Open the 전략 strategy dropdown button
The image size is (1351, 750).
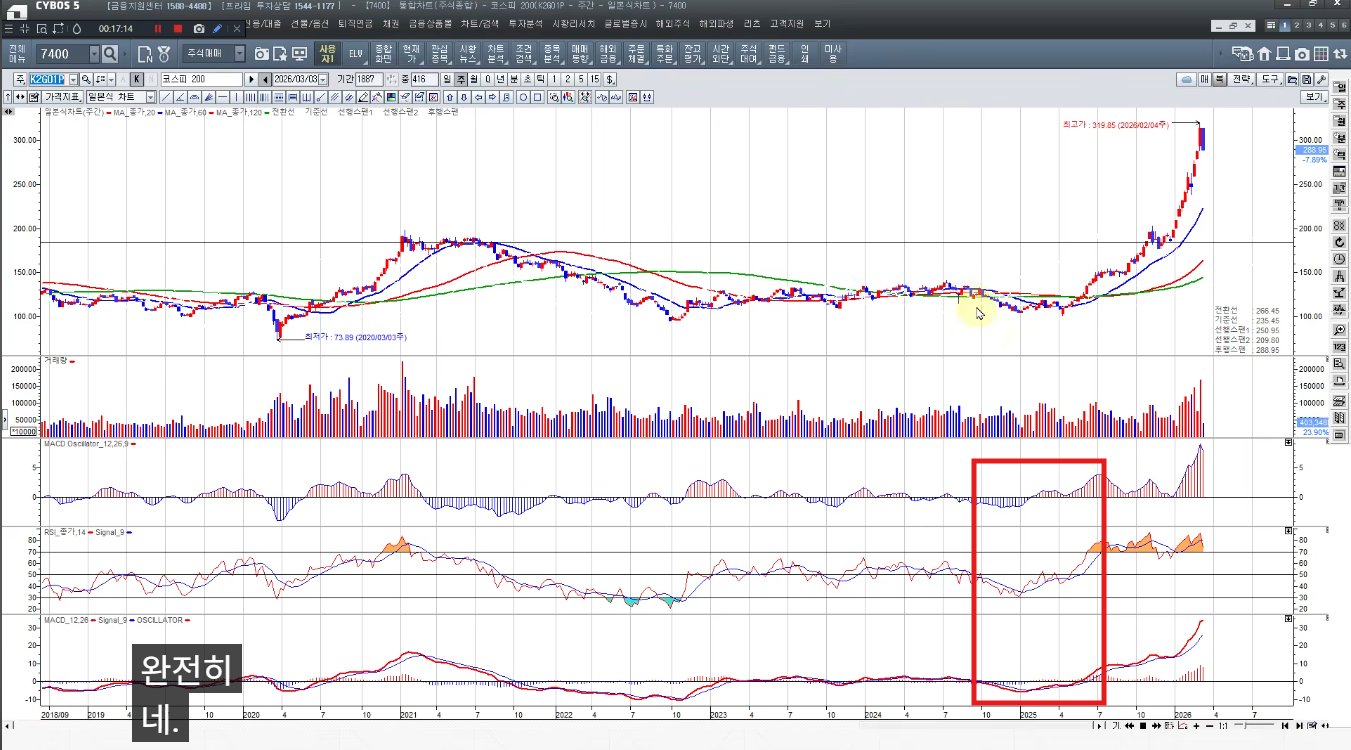point(1241,79)
